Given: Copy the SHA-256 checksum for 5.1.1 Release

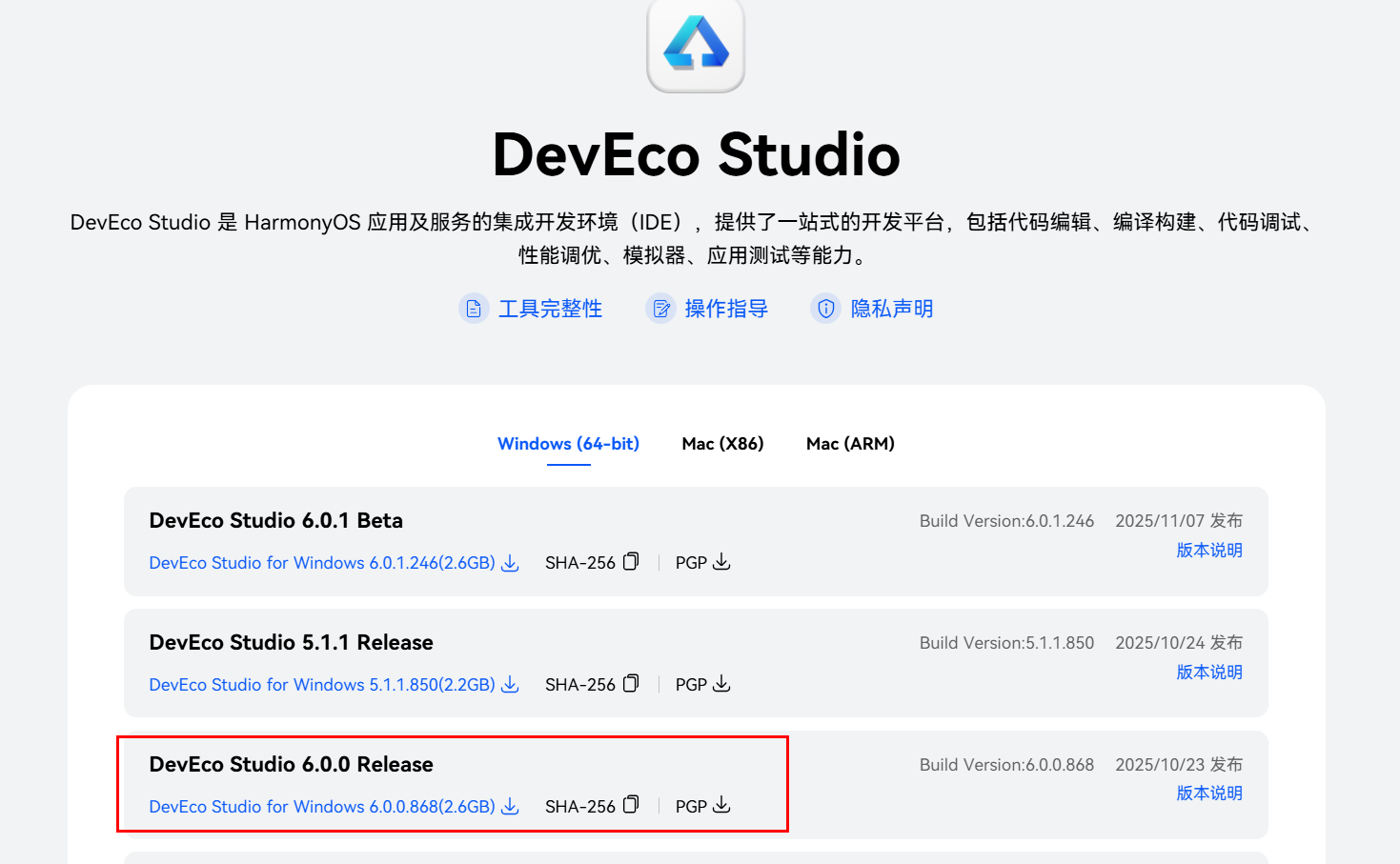Looking at the screenshot, I should [x=632, y=683].
